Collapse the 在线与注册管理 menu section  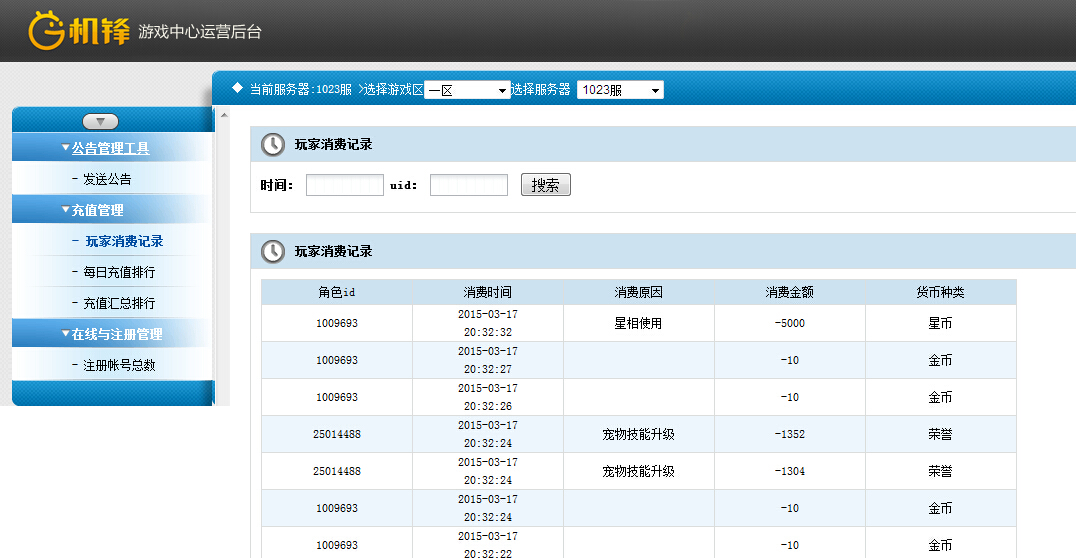pos(117,334)
